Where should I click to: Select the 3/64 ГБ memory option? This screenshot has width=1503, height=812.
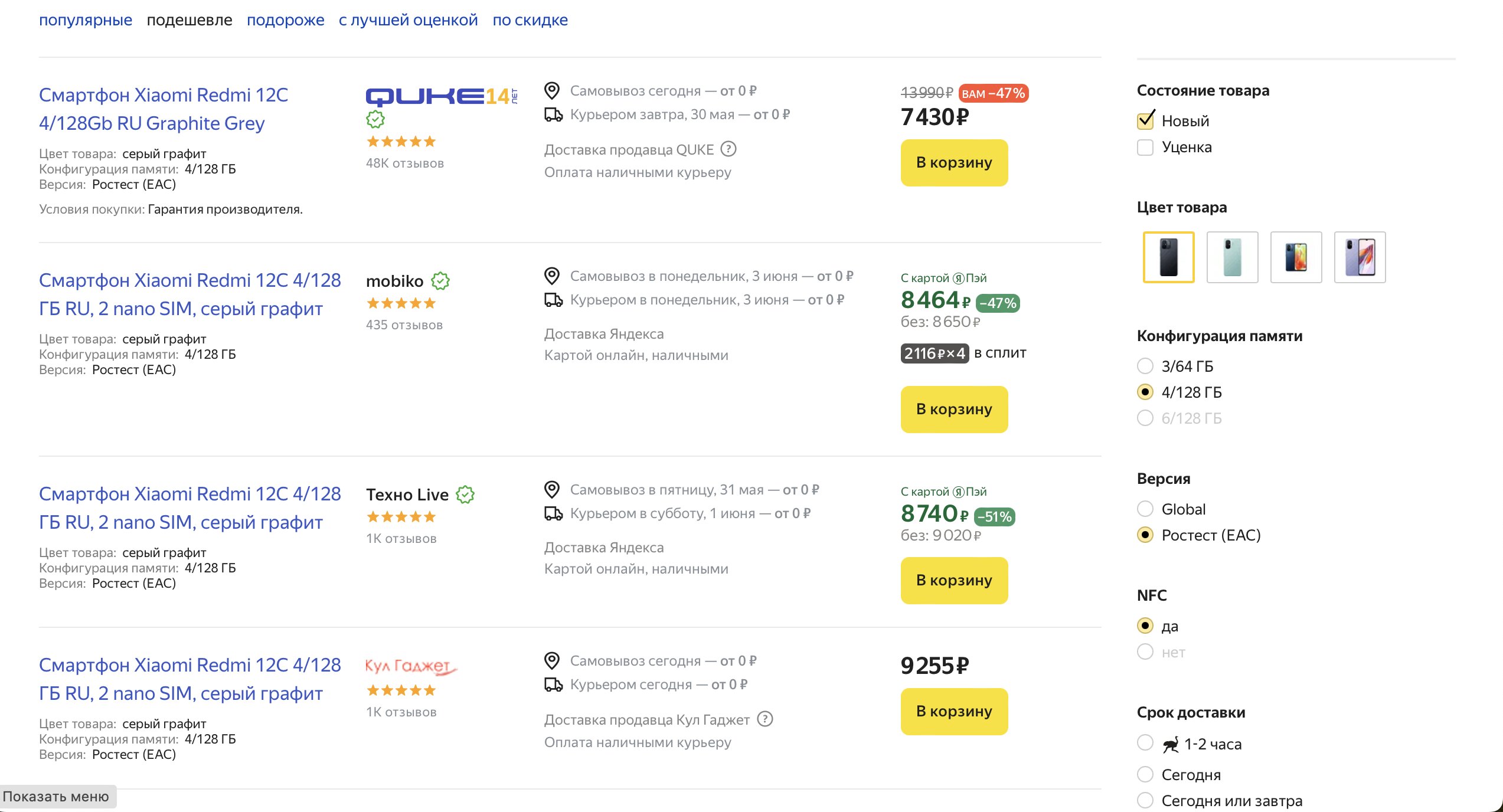click(x=1145, y=366)
